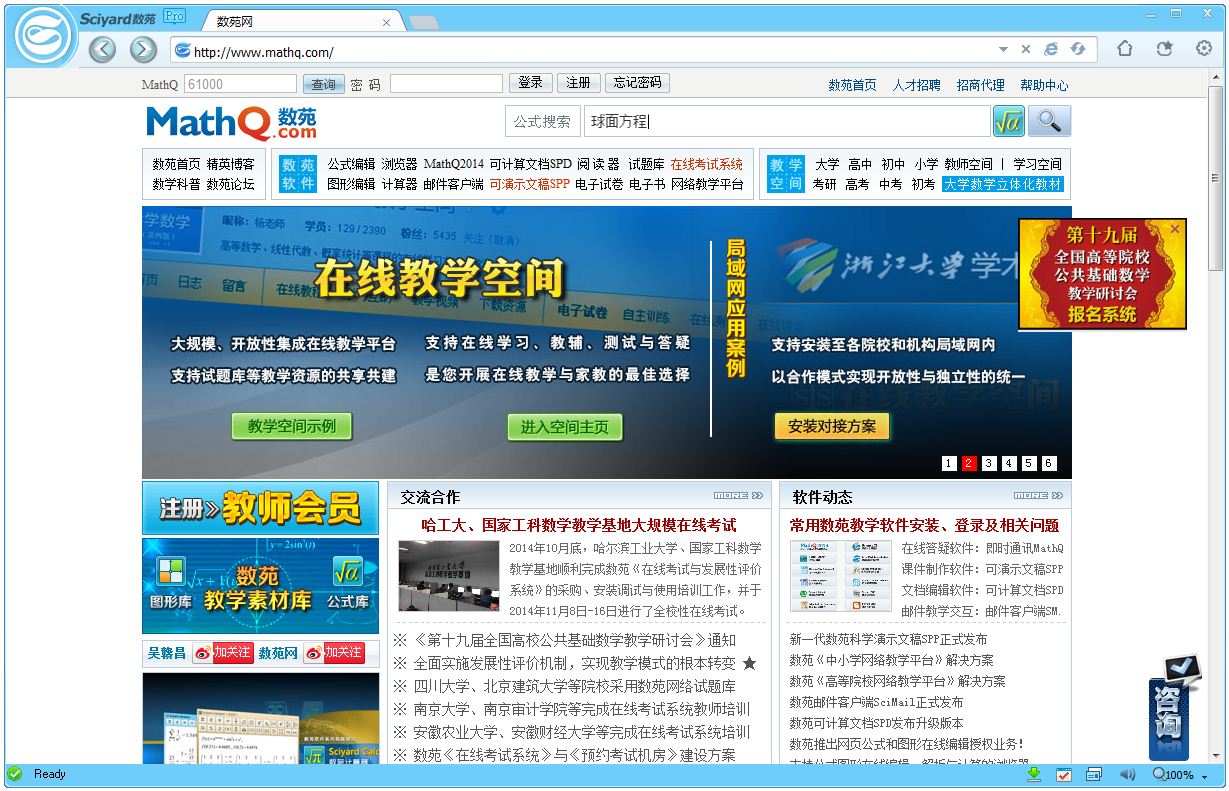Open the Sciyard browser logo menu
This screenshot has width=1229, height=791.
(44, 37)
